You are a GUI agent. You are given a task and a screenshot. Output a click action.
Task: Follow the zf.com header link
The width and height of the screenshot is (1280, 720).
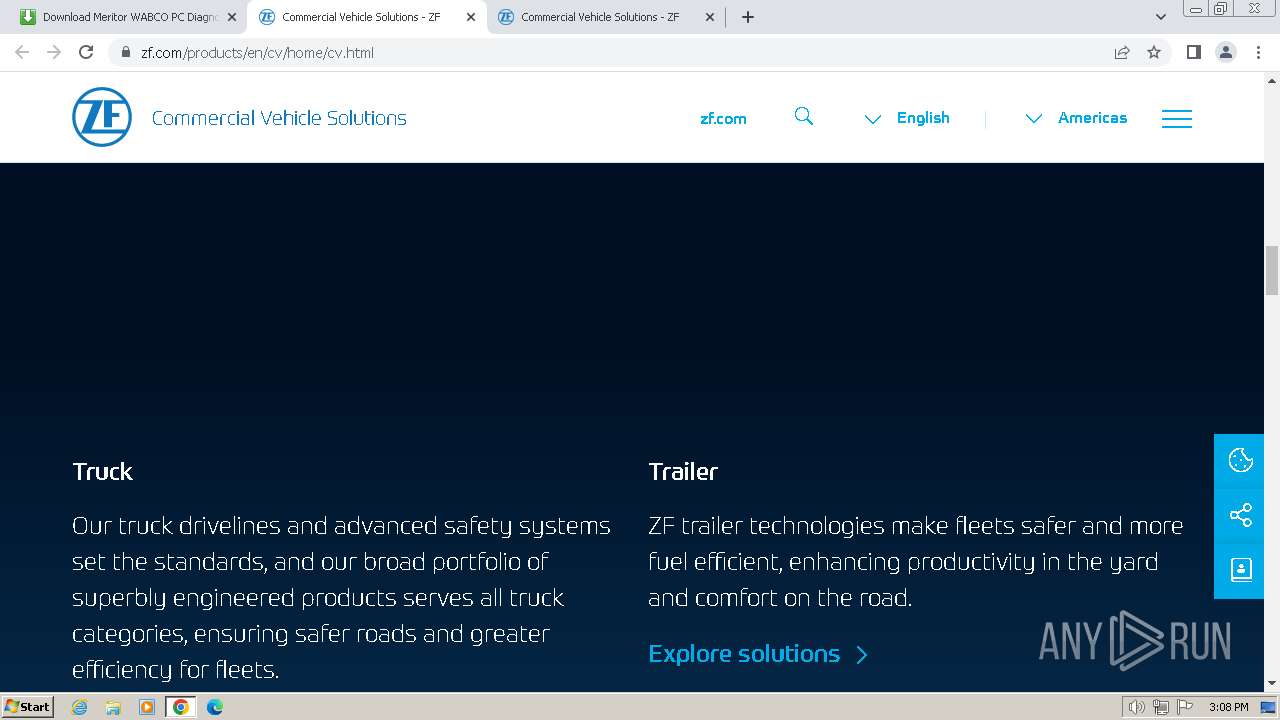723,118
